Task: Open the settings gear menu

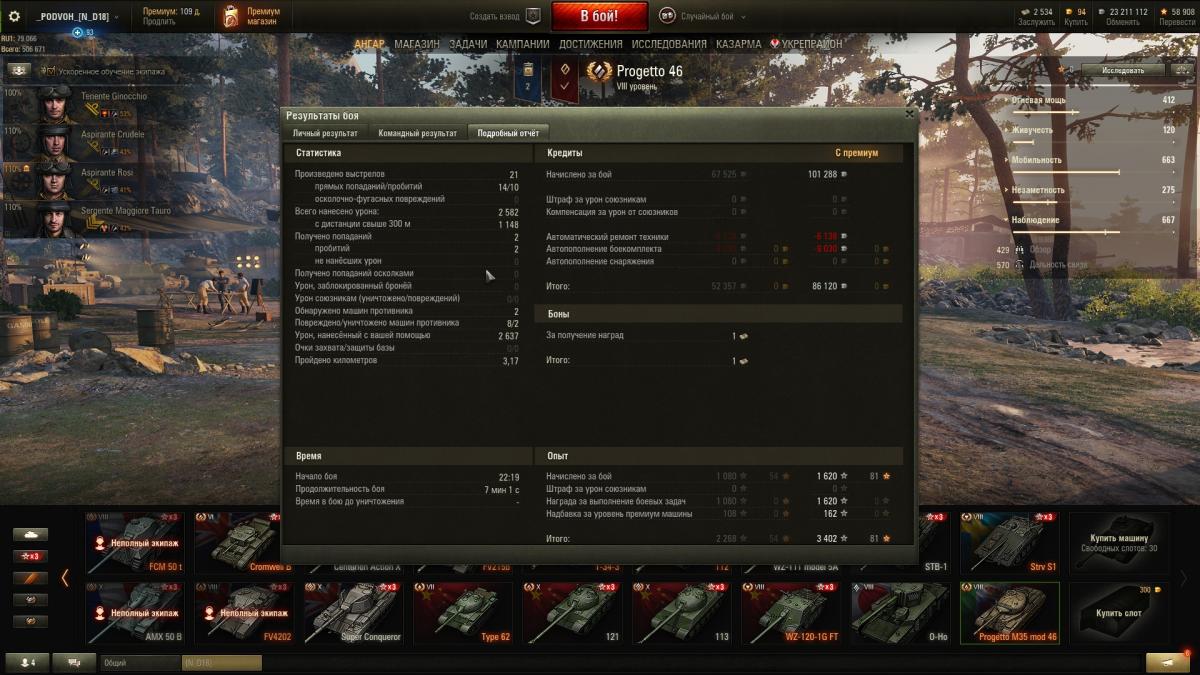Action: click(x=14, y=16)
